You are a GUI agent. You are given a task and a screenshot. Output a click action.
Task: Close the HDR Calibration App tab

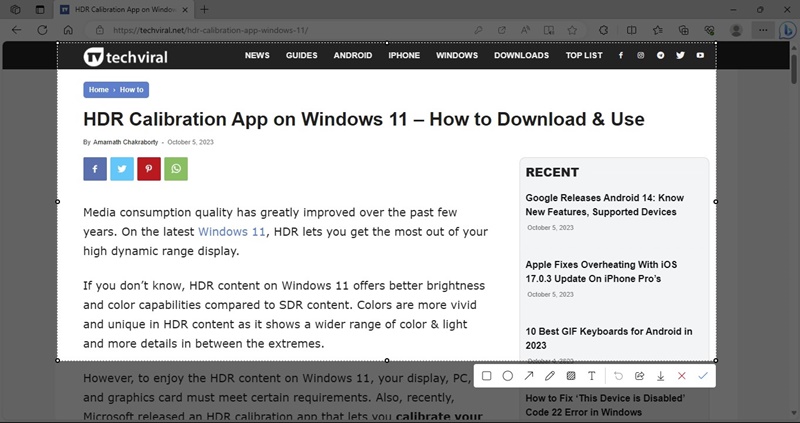click(x=185, y=10)
